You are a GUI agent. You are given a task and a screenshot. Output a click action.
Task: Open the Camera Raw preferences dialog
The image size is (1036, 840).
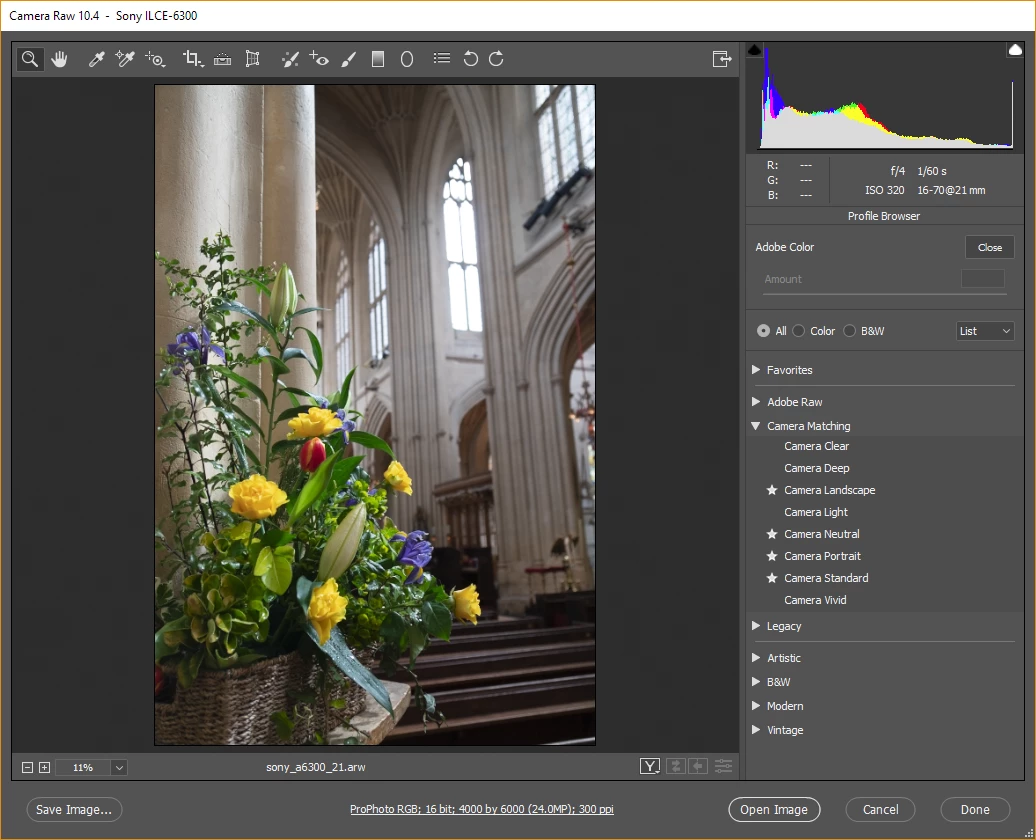(441, 59)
